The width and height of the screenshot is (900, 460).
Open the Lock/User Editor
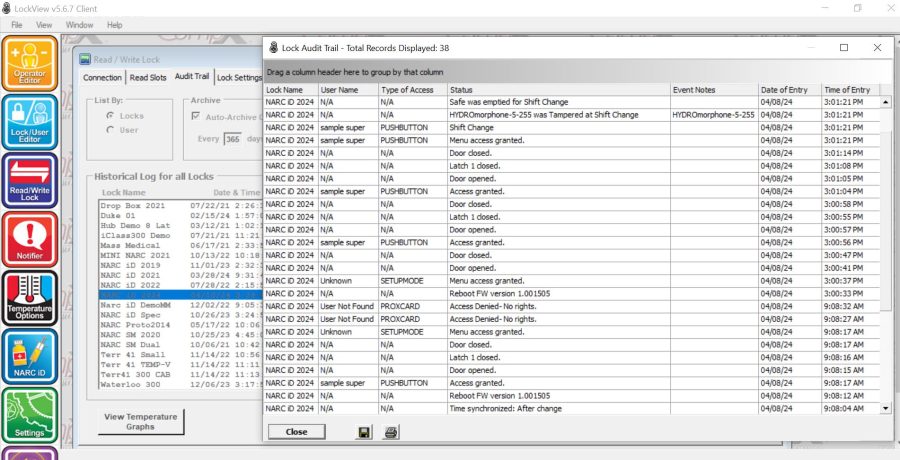30,122
